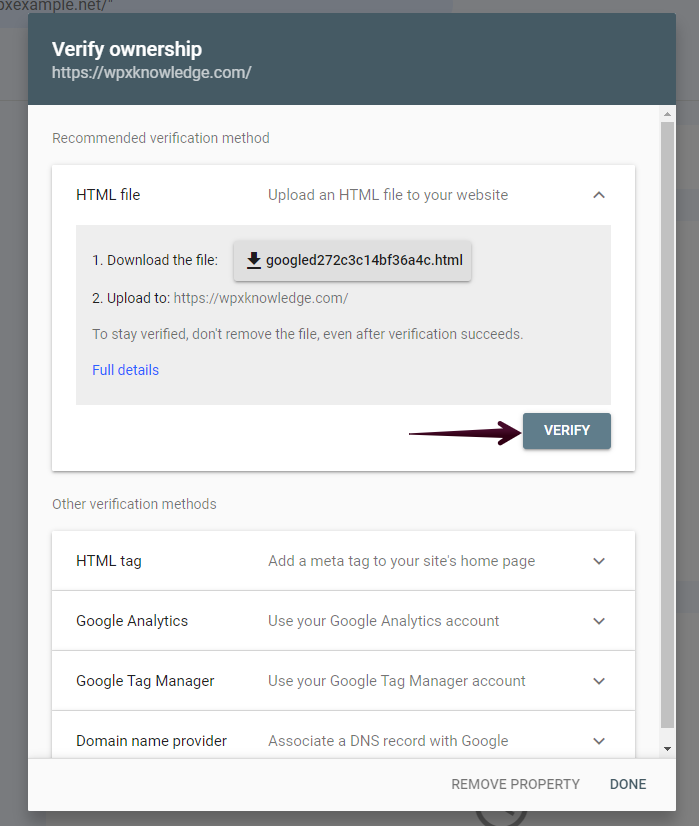Screen dimensions: 699x826
Task: Click the DONE button
Action: coord(628,784)
